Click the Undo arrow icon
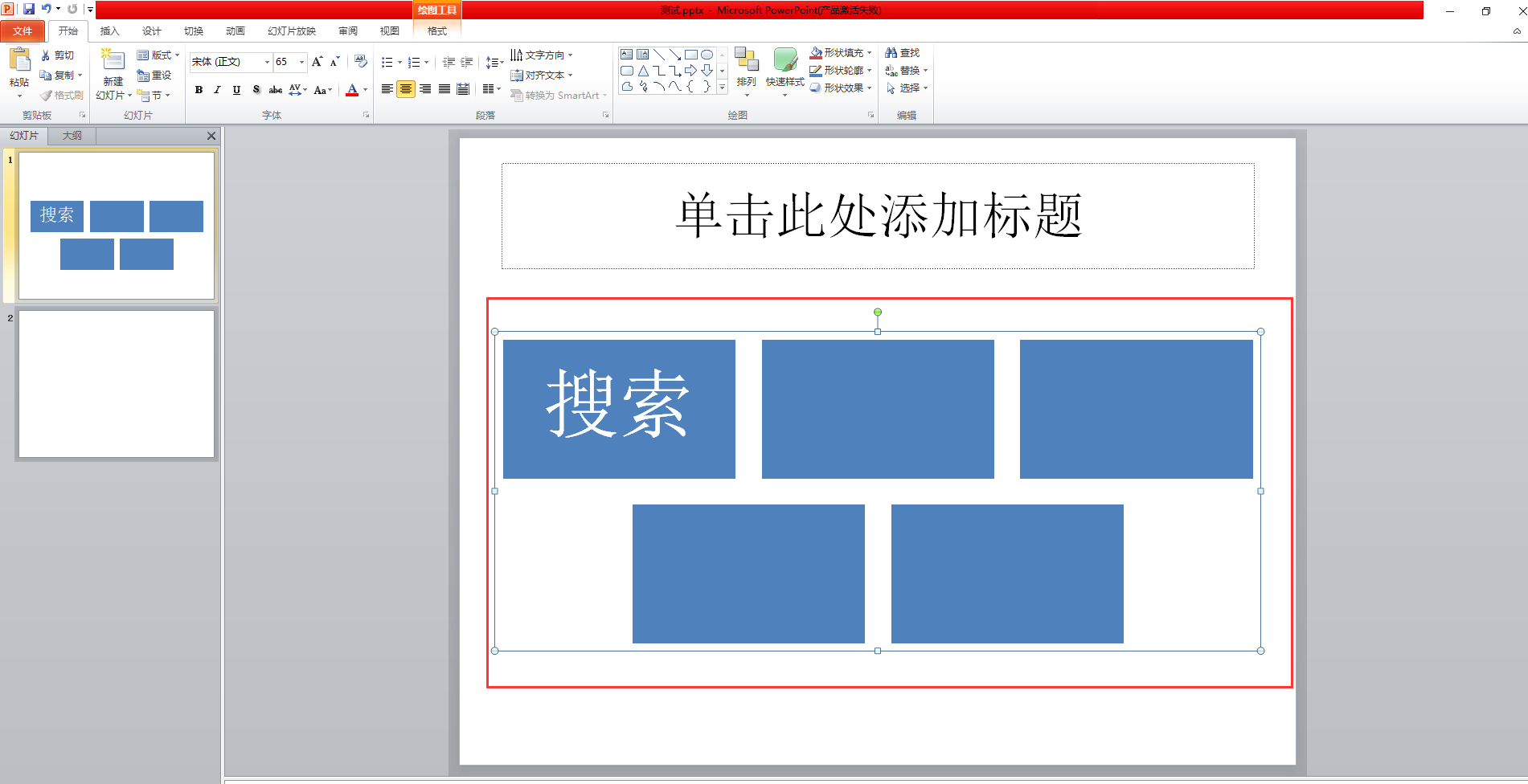 pyautogui.click(x=46, y=9)
